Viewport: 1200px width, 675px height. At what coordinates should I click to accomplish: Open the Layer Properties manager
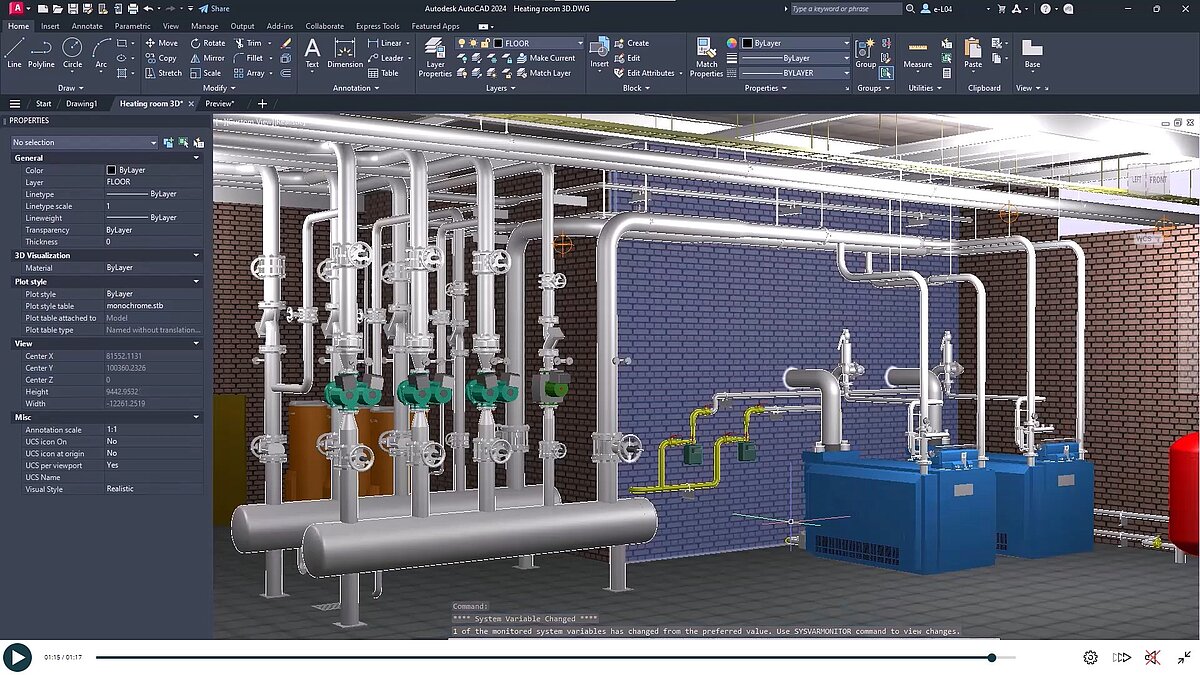click(x=432, y=55)
